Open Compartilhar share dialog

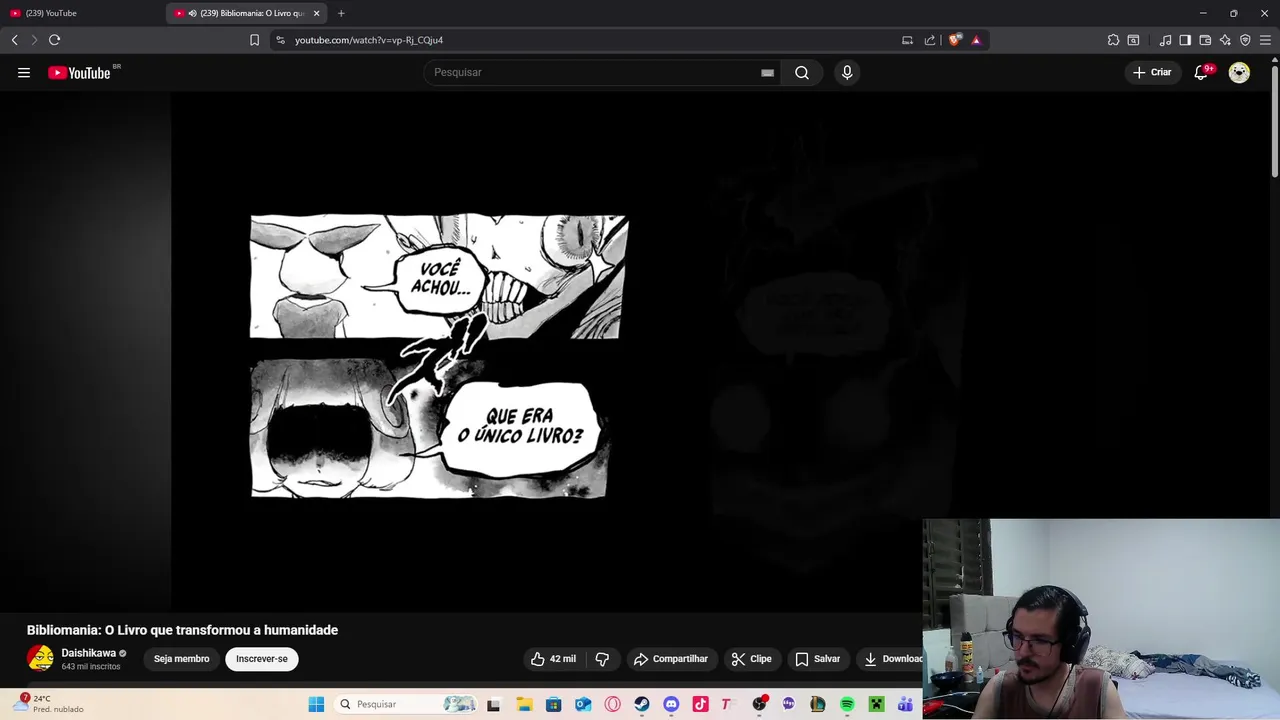pyautogui.click(x=671, y=659)
